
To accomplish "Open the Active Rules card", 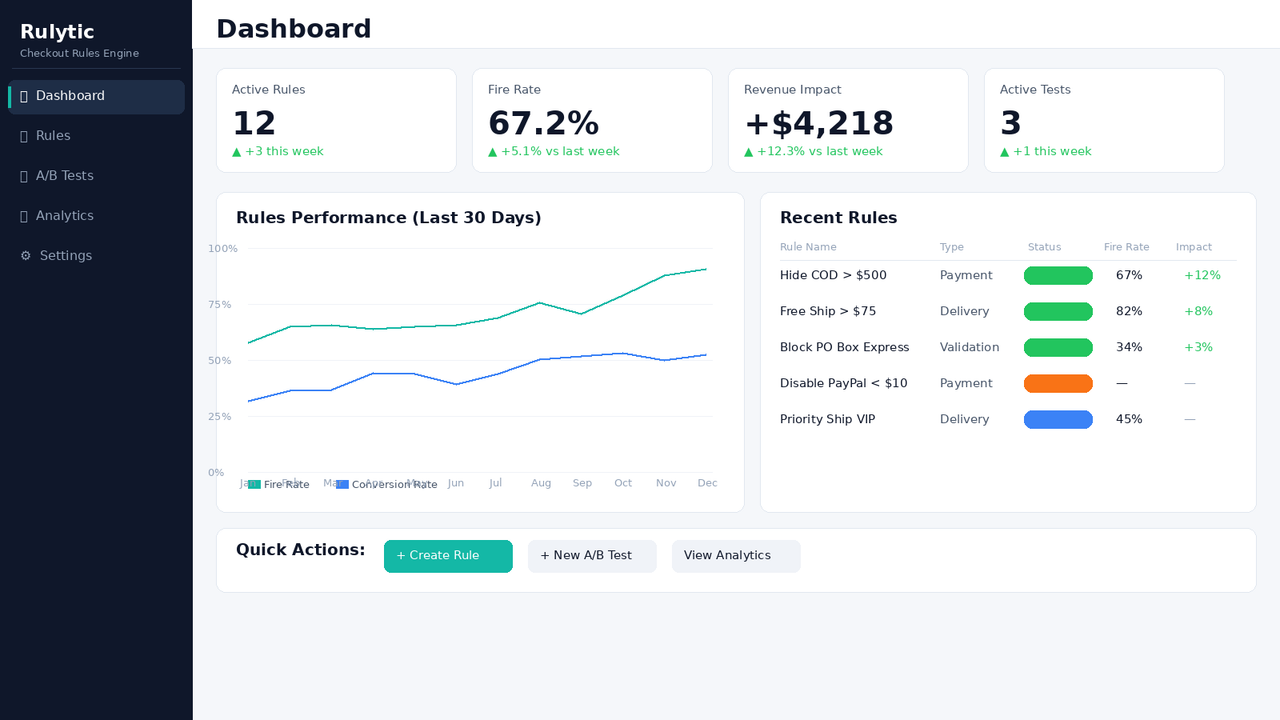I will pos(336,120).
